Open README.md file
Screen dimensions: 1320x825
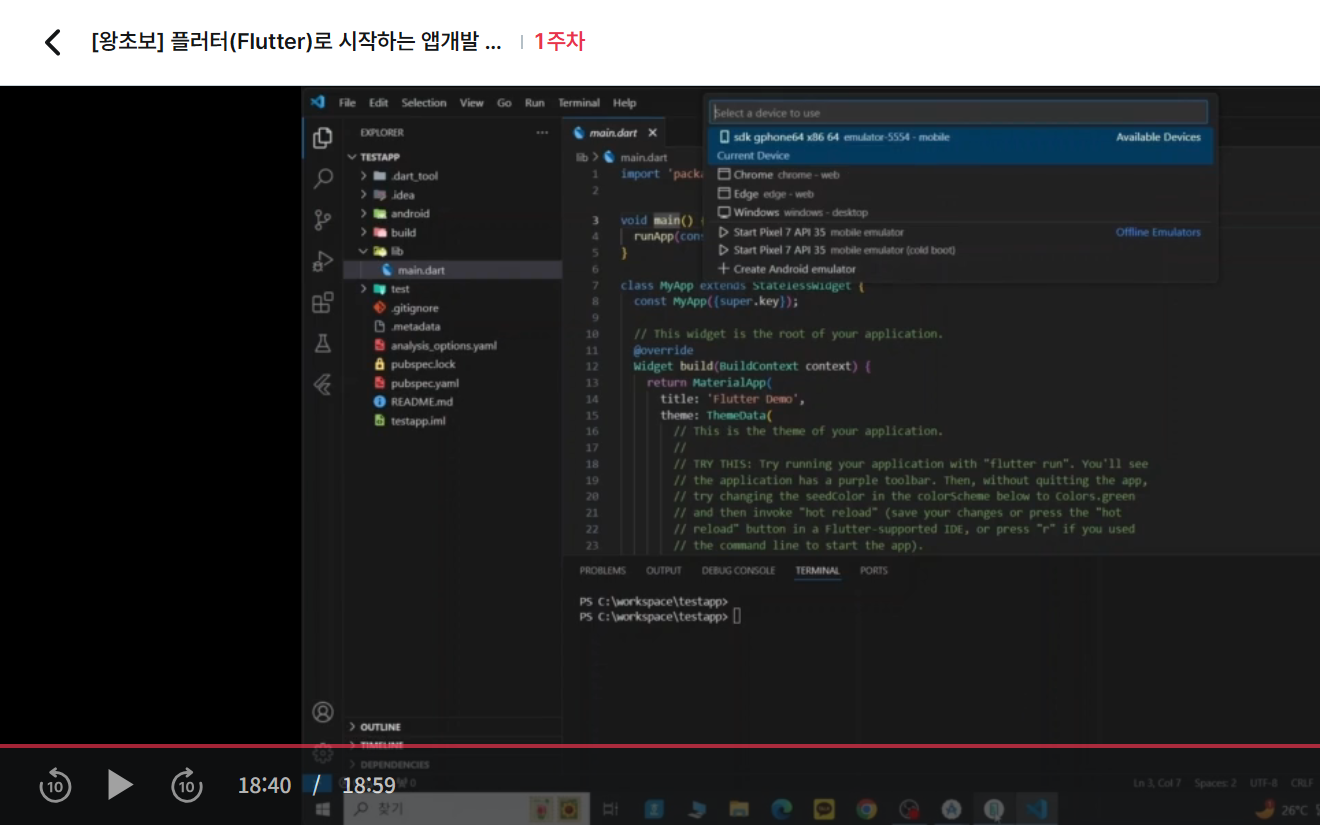coord(452,402)
